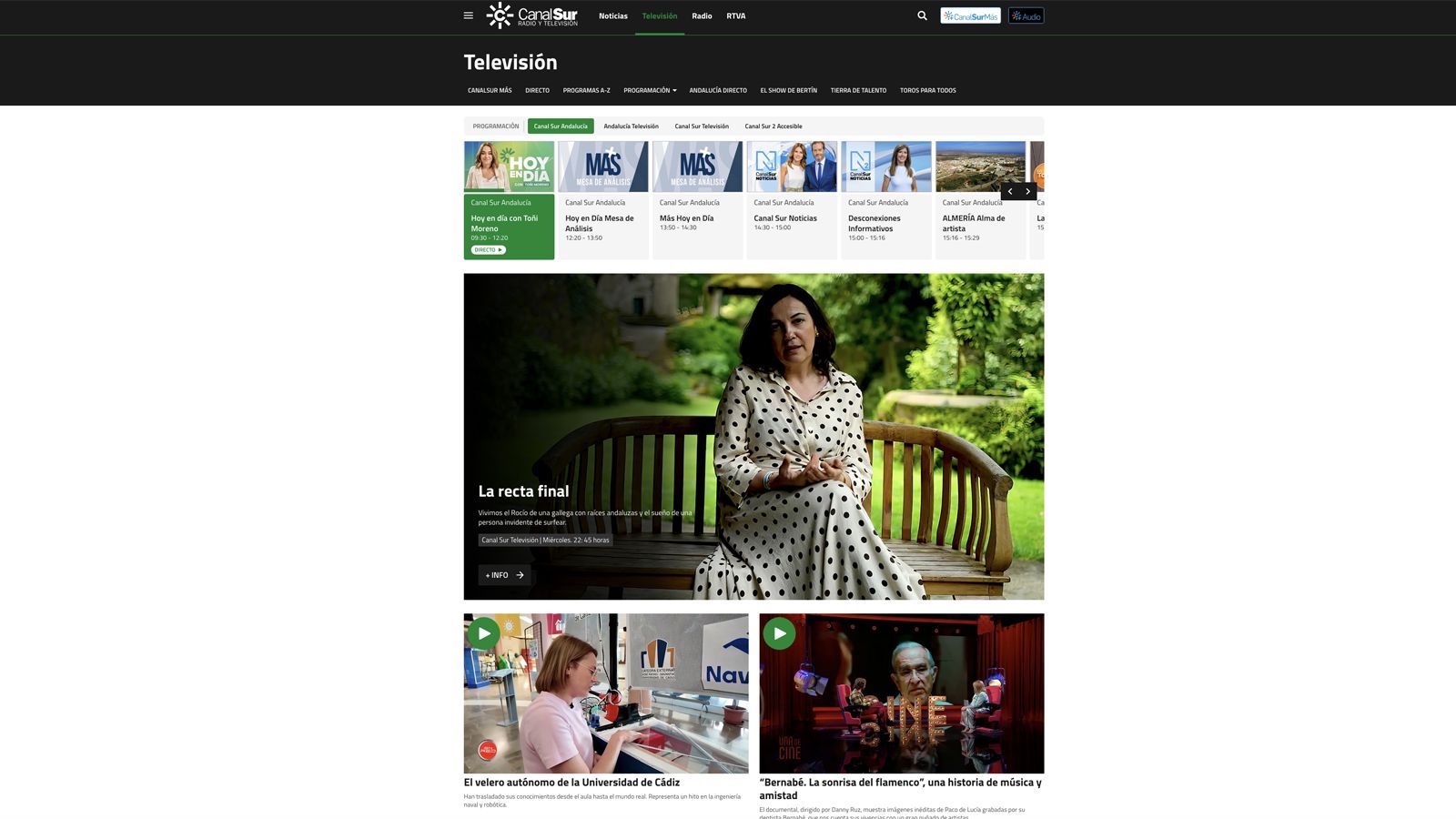Open Radio in the top navigation
The height and width of the screenshot is (819, 1456).
(x=702, y=15)
